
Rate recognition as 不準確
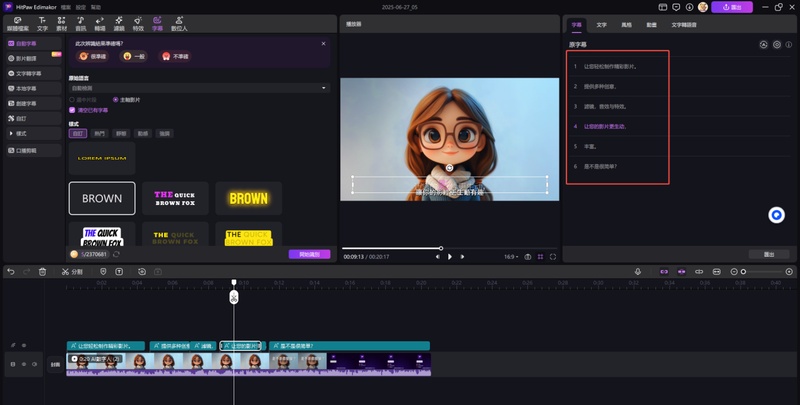pyautogui.click(x=175, y=56)
